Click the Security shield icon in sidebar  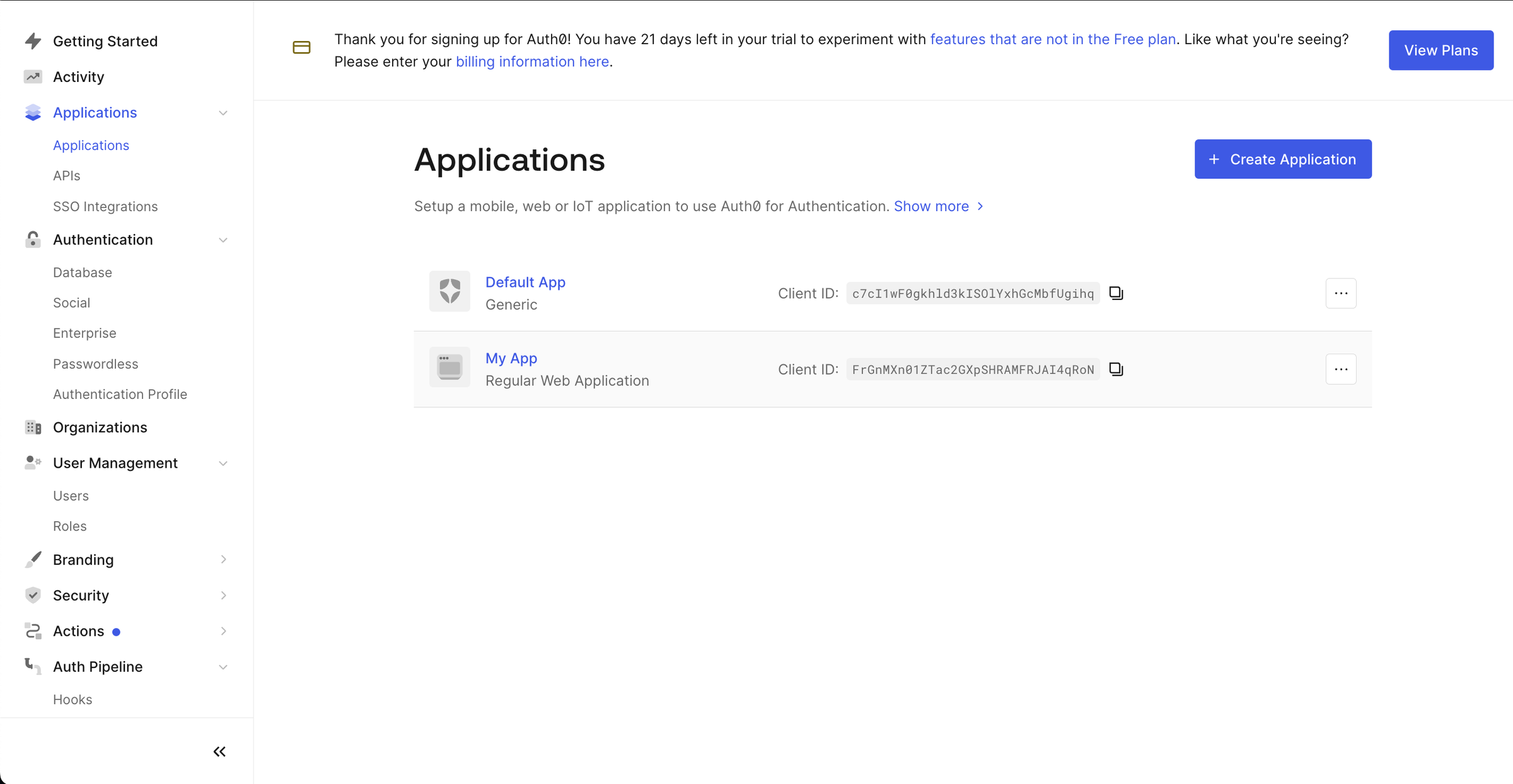pyautogui.click(x=33, y=595)
